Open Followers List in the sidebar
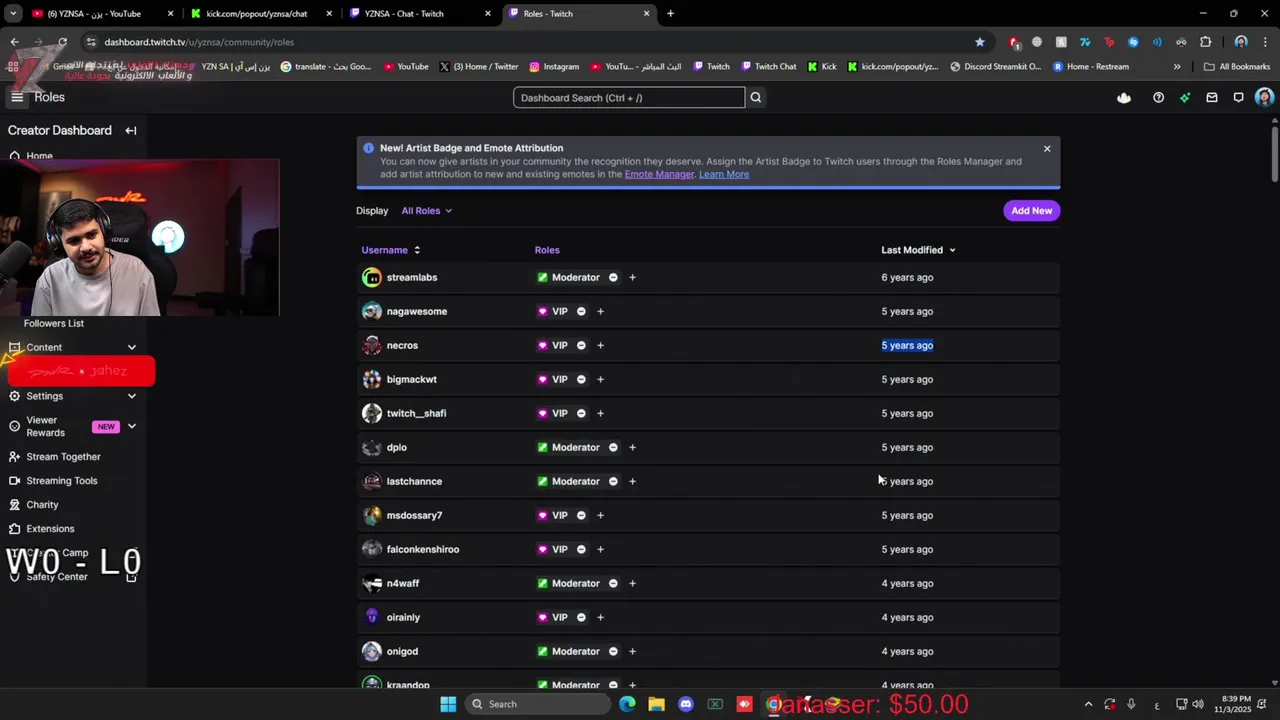Screen dimensions: 1280x720 (x=54, y=323)
